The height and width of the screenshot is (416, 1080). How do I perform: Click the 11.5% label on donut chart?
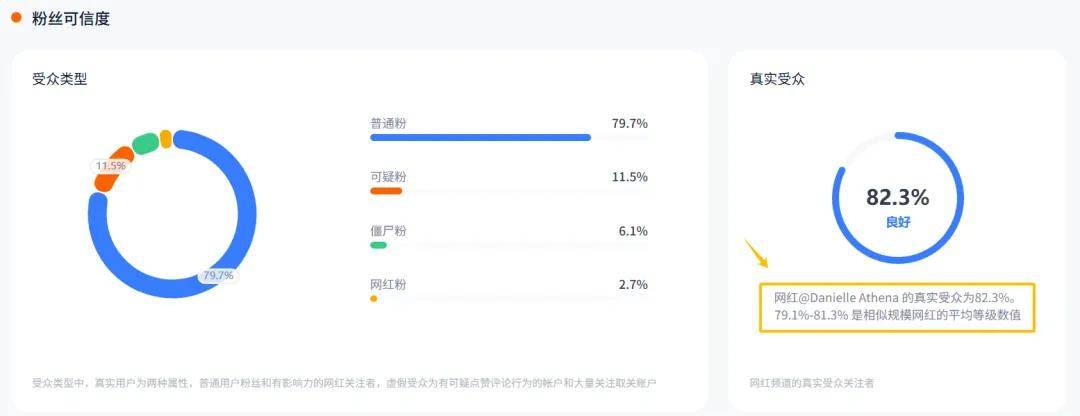111,166
